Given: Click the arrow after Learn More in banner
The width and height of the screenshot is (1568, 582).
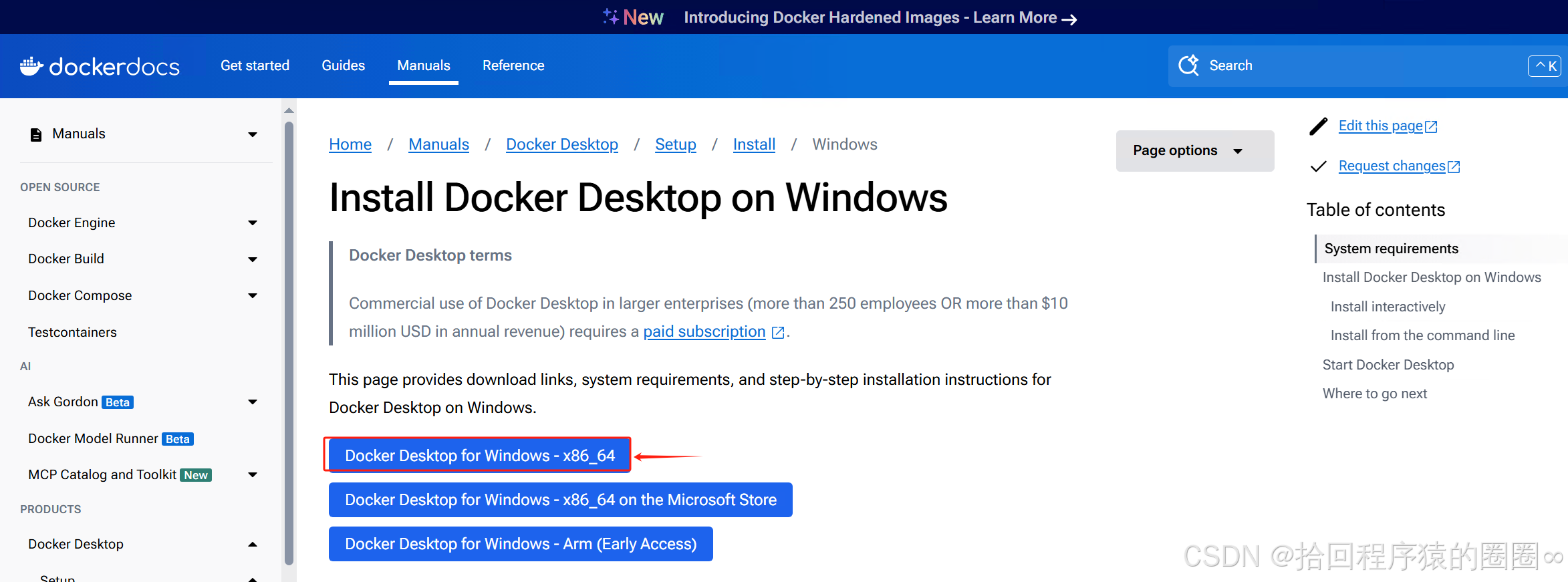Looking at the screenshot, I should (1069, 19).
